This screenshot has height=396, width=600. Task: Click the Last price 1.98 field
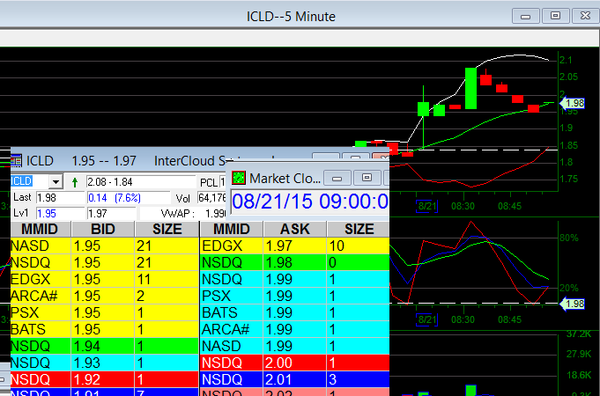60,198
